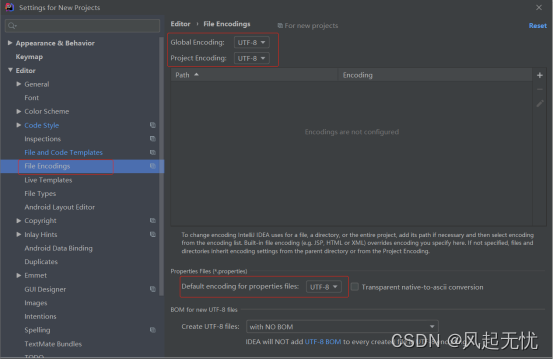This screenshot has width=554, height=360.
Task: Open Images settings page
Action: pyautogui.click(x=36, y=303)
